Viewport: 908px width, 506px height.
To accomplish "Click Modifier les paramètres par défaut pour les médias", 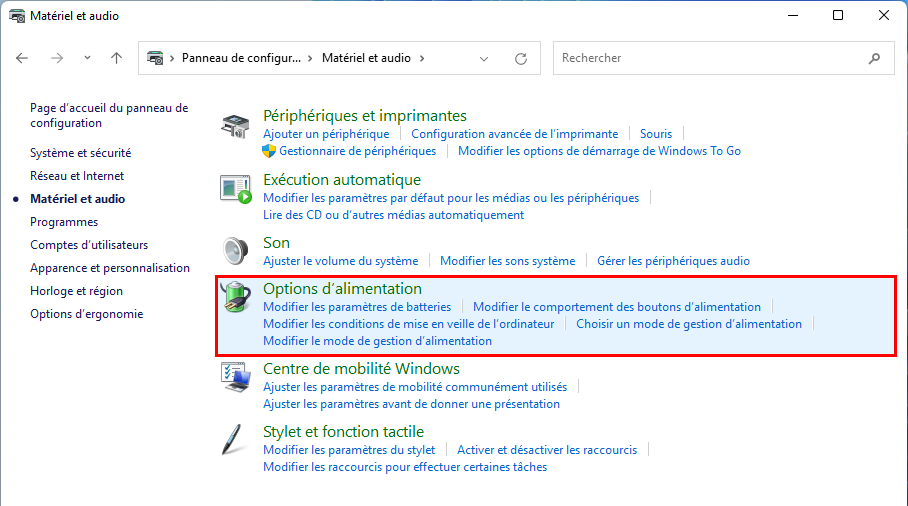I will pyautogui.click(x=451, y=198).
